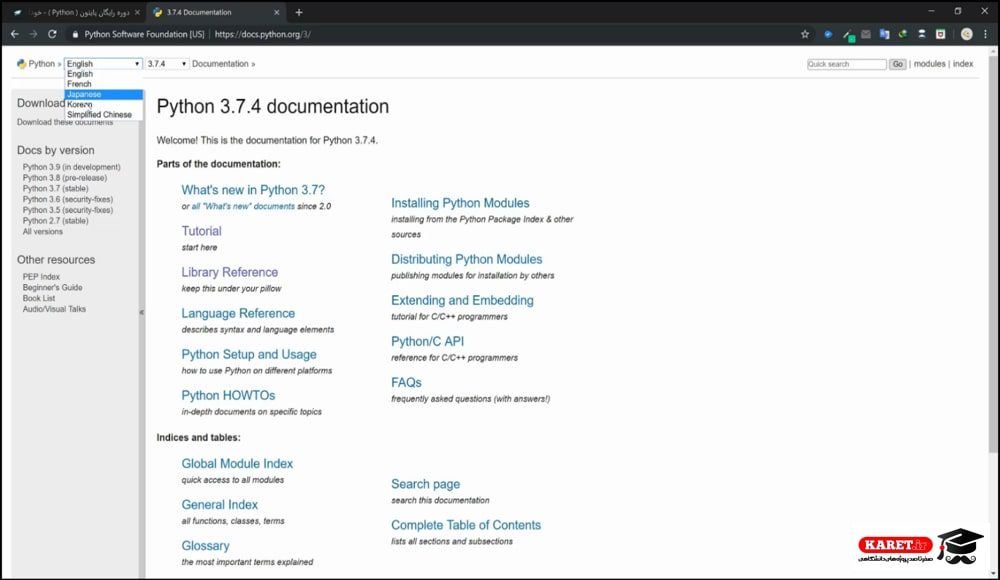Open Python Setup and Usage
This screenshot has height=580, width=1000.
tap(249, 355)
